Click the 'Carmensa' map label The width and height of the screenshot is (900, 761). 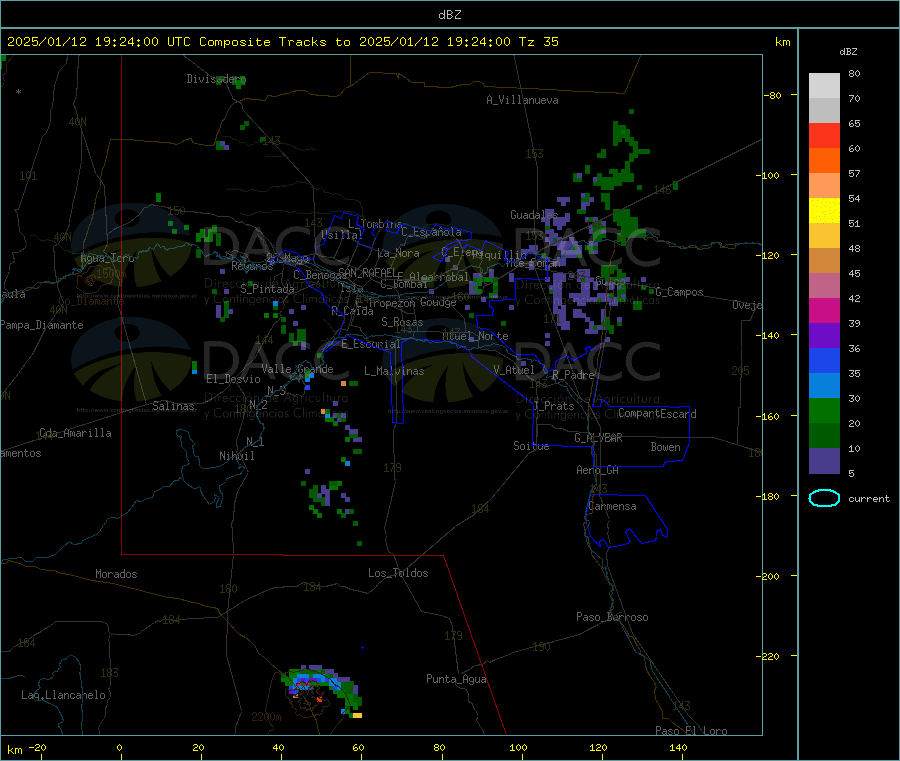point(612,506)
